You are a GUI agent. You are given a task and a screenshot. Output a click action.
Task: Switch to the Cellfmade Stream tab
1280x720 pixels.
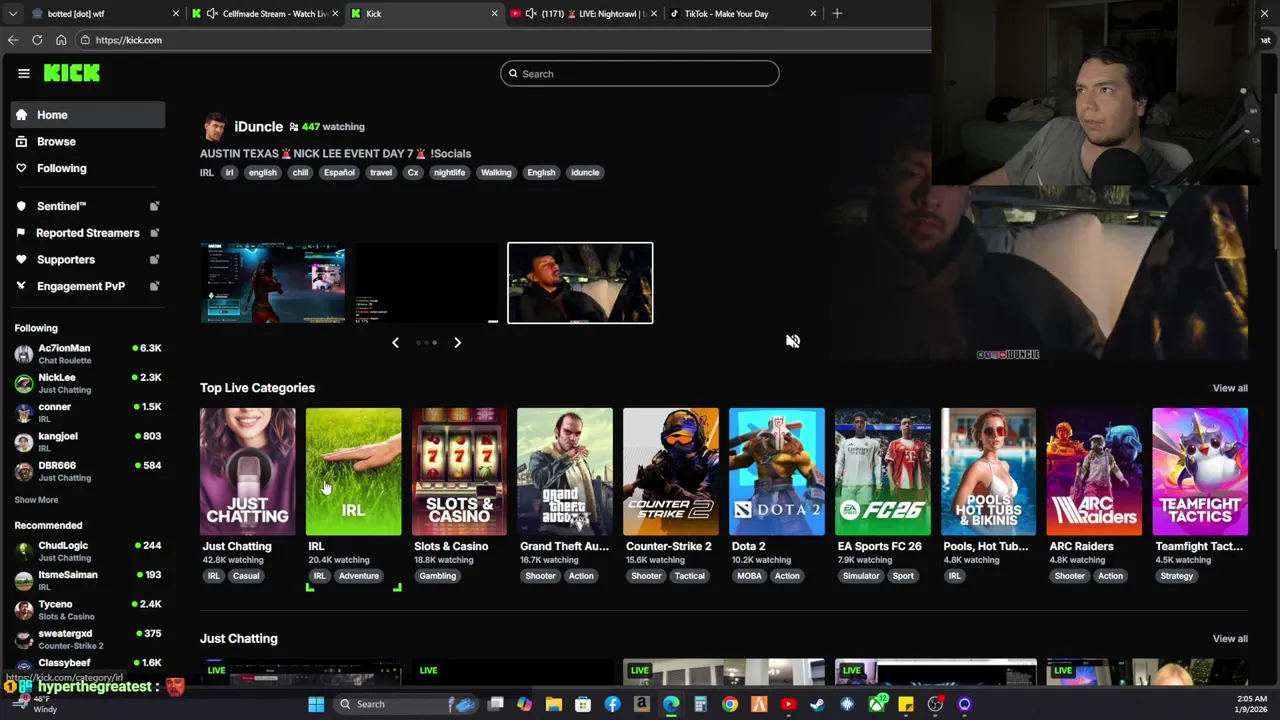[266, 14]
